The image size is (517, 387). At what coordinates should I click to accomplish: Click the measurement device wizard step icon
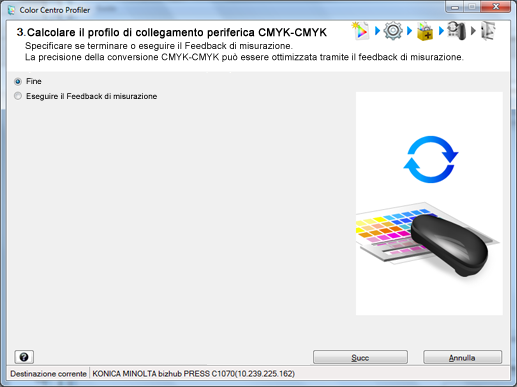[x=456, y=31]
